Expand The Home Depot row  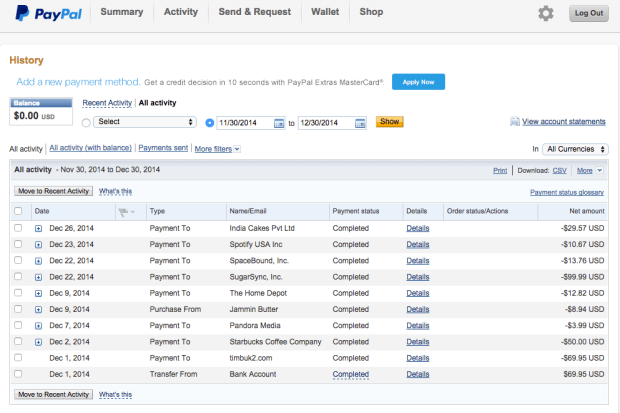click(x=38, y=294)
